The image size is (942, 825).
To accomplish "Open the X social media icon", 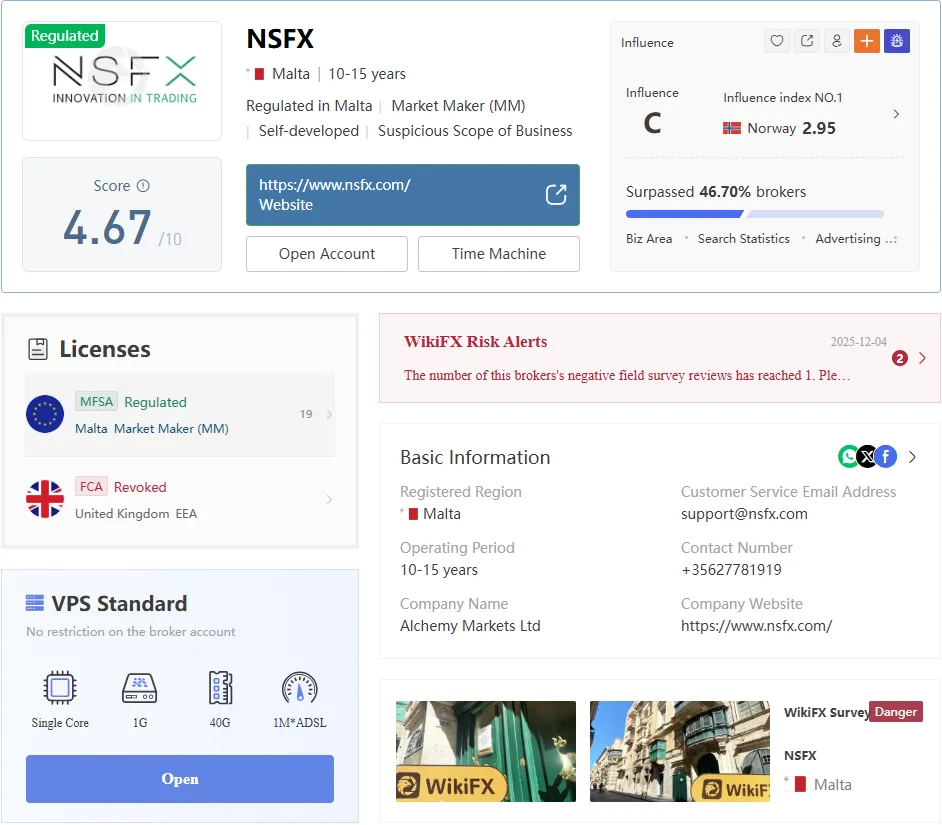I will click(x=867, y=457).
